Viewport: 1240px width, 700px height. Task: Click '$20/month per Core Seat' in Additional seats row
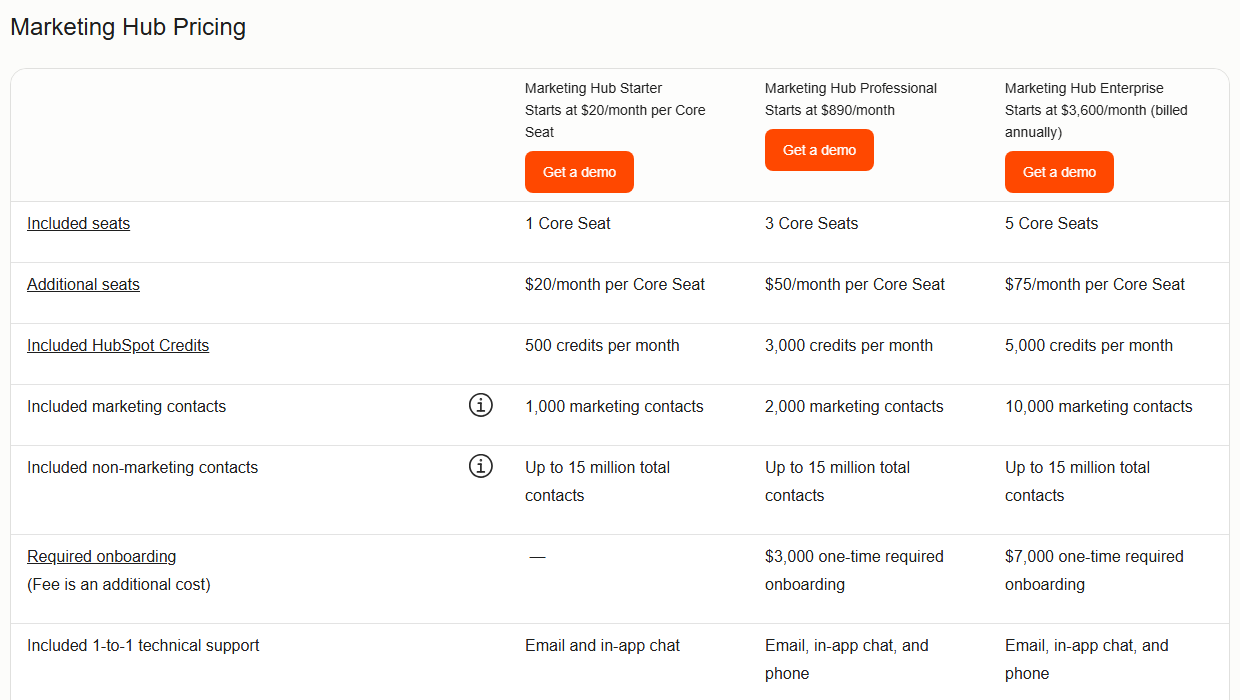pyautogui.click(x=615, y=285)
